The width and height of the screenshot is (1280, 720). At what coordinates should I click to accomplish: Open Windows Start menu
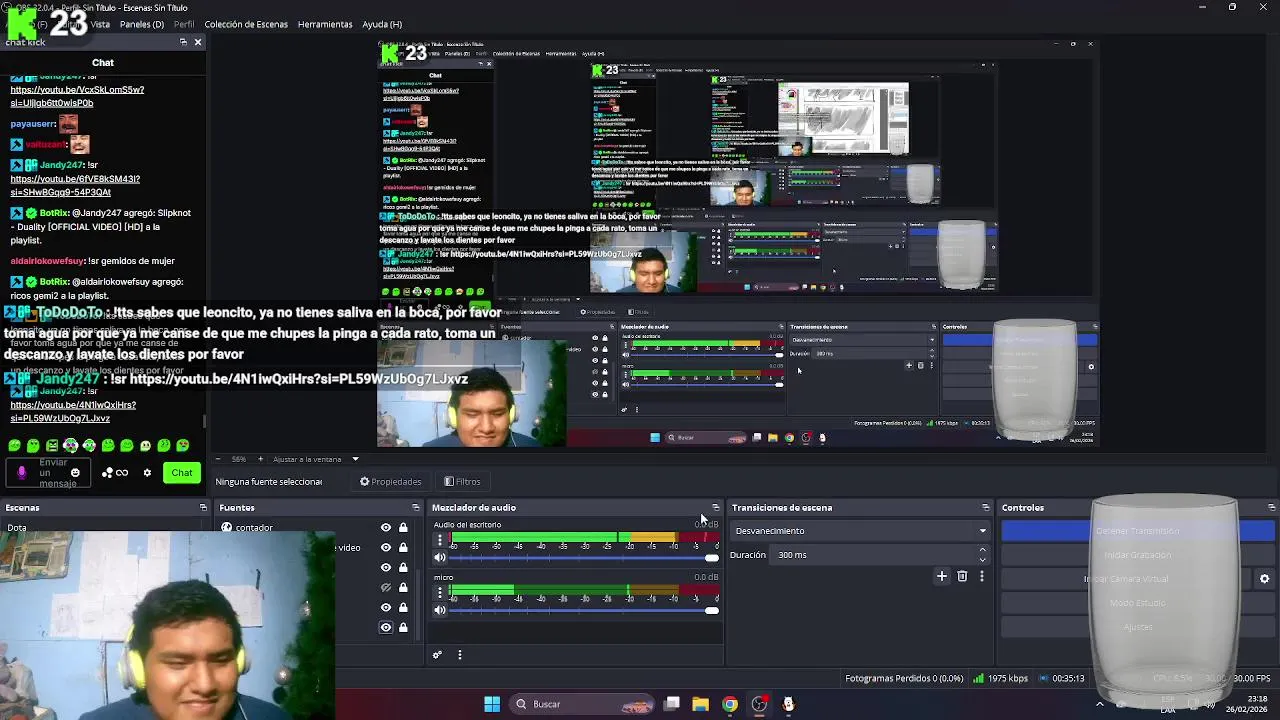(492, 704)
